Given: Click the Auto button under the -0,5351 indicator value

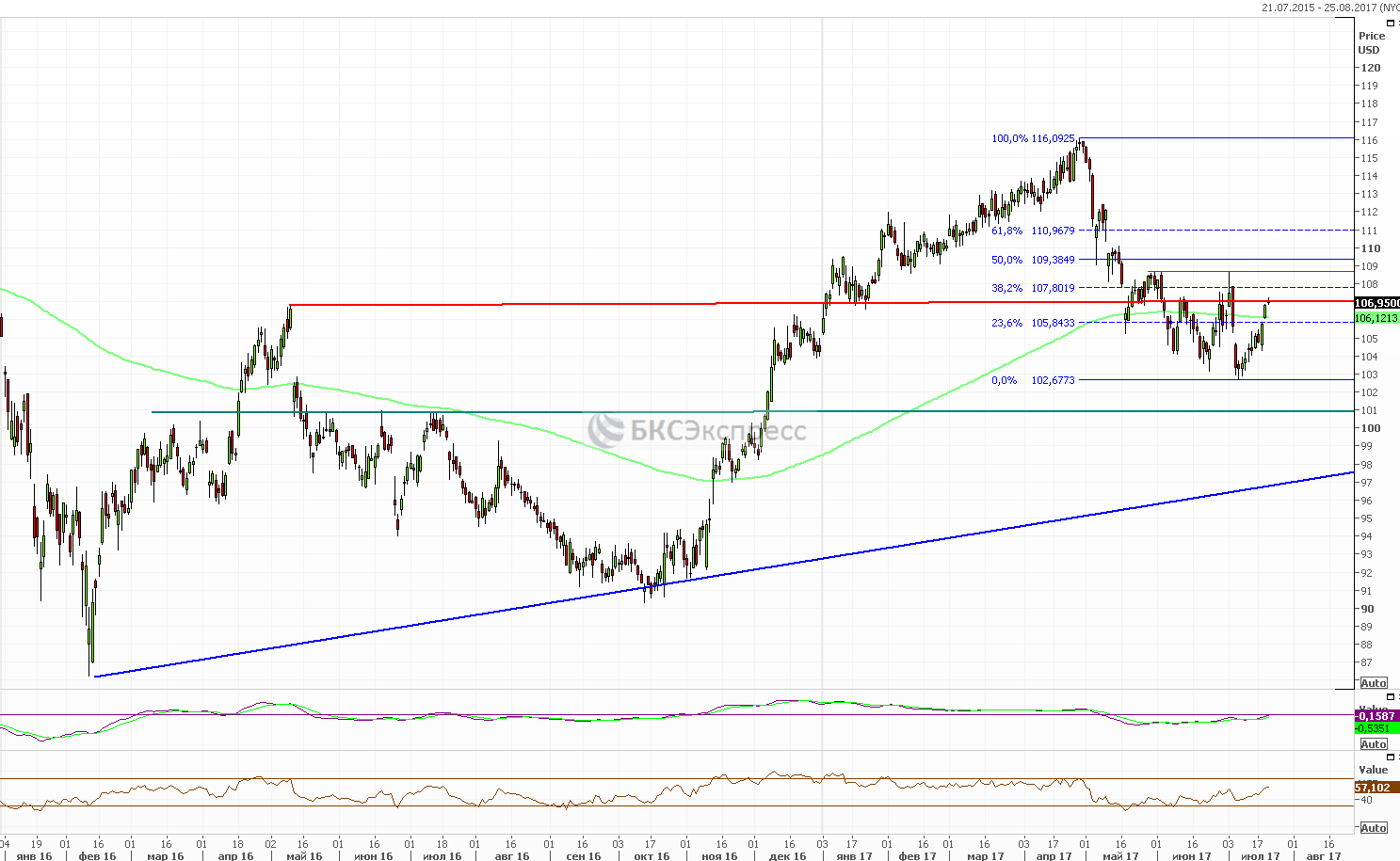Looking at the screenshot, I should pyautogui.click(x=1374, y=744).
